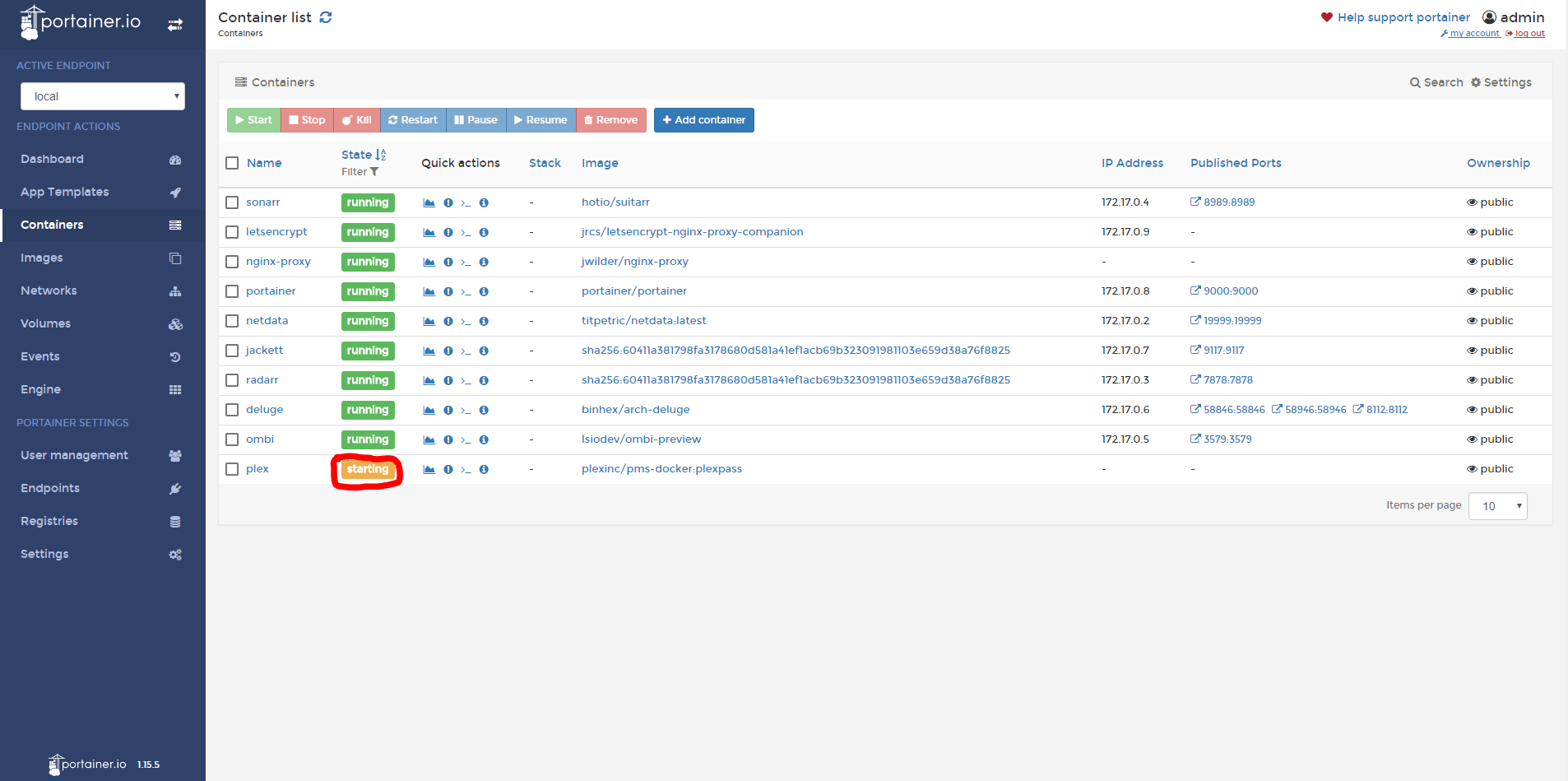Image resolution: width=1568 pixels, height=781 pixels.
Task: Open logs icon for radarr
Action: point(448,380)
